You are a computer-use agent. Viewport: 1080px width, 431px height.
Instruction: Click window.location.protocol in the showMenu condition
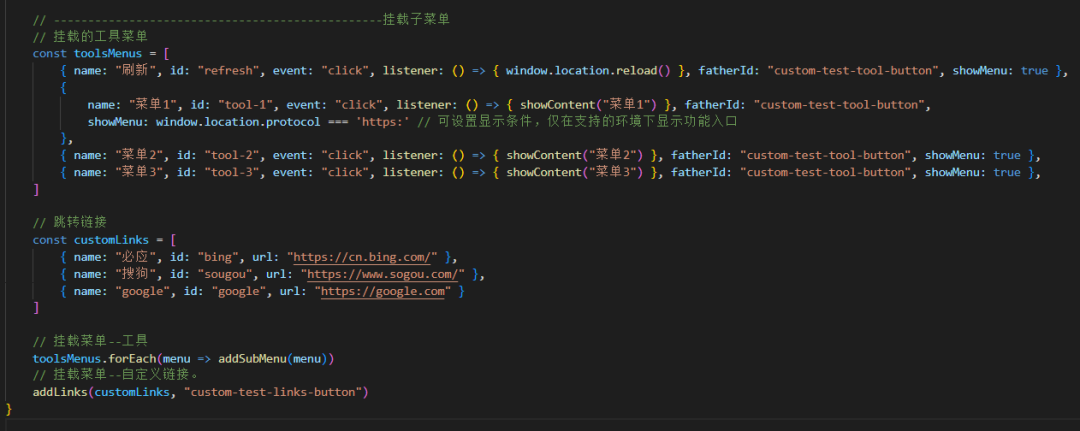click(x=238, y=122)
